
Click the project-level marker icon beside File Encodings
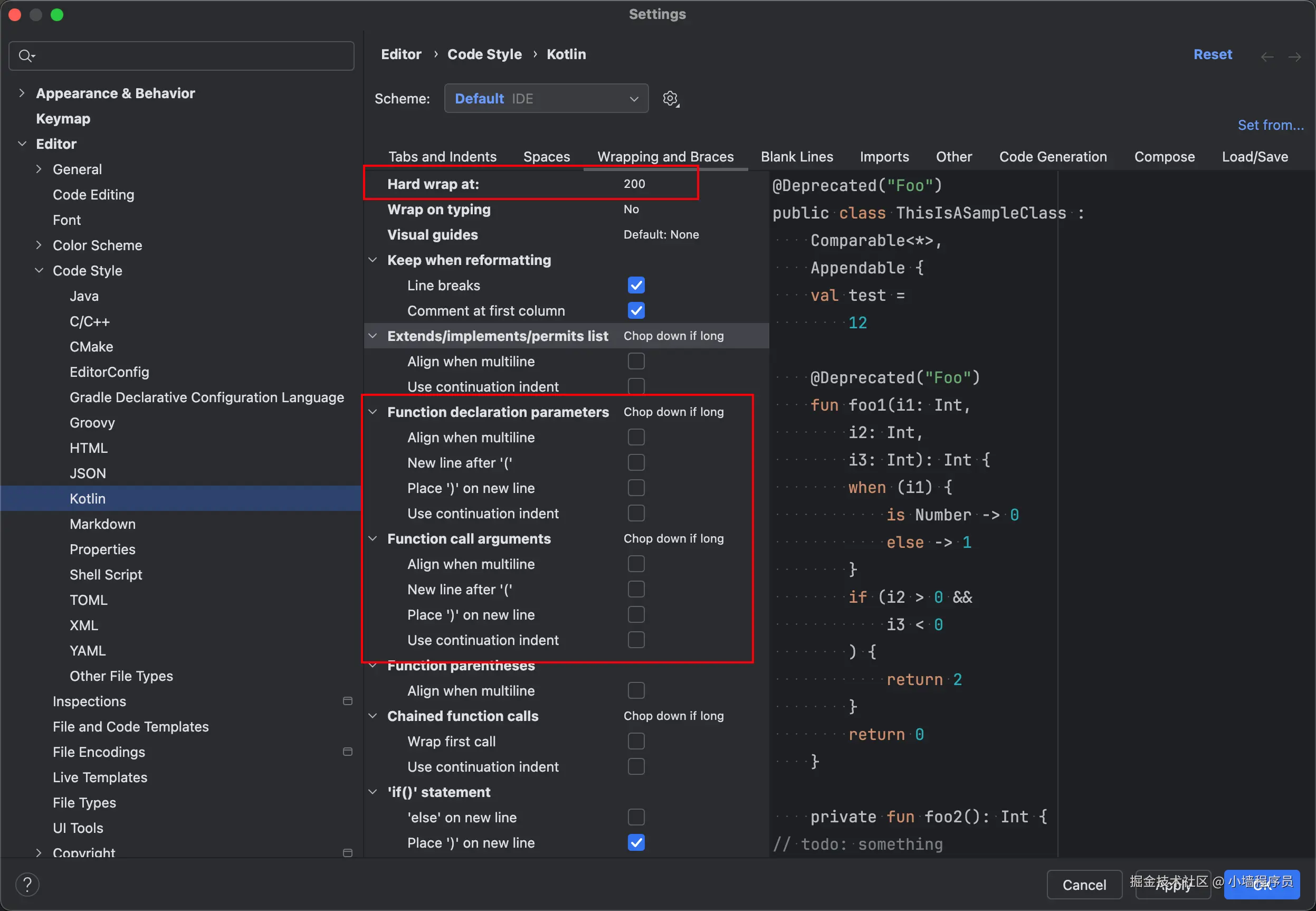point(348,752)
